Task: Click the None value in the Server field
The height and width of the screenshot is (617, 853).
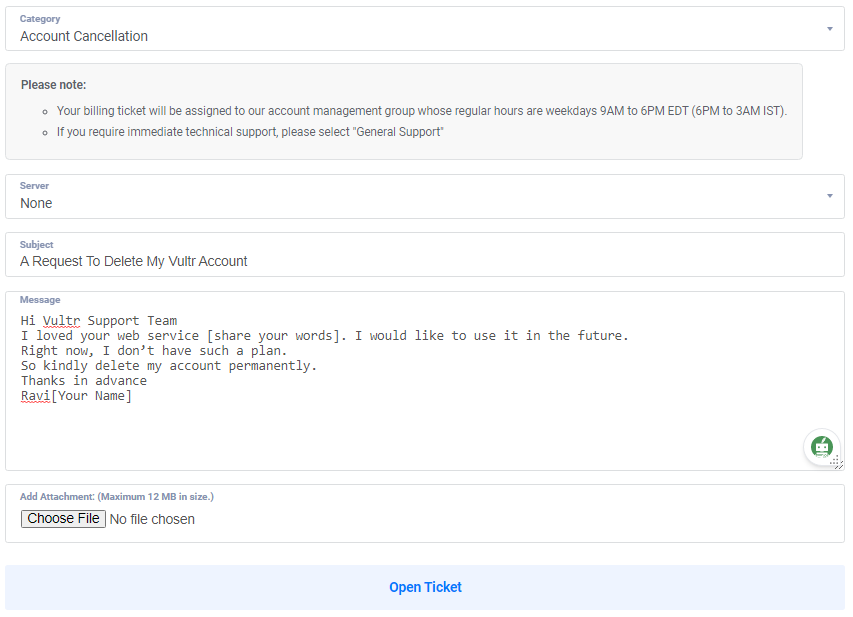Action: coord(35,203)
